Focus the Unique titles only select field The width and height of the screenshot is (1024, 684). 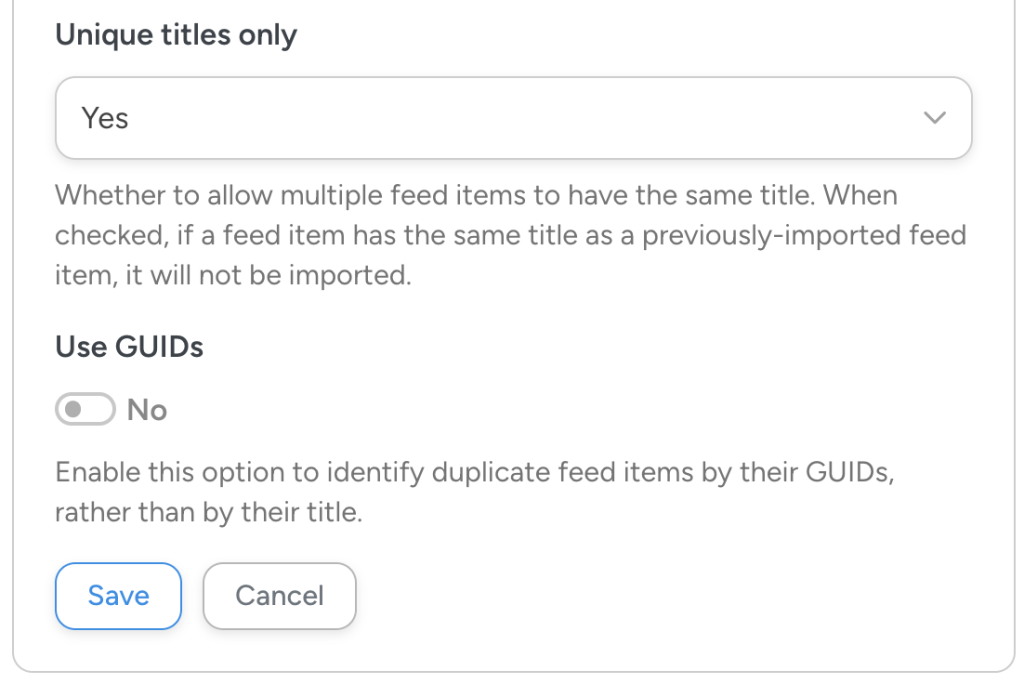[x=512, y=117]
